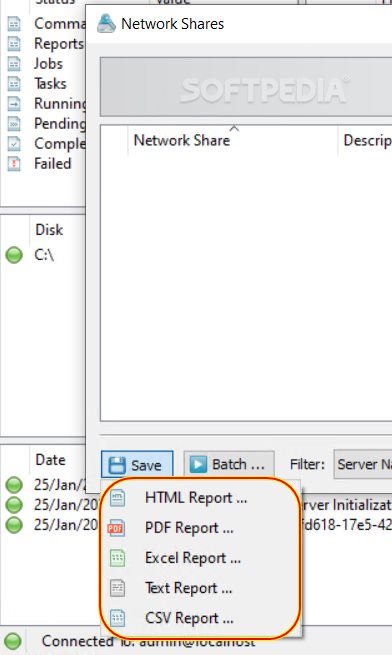This screenshot has width=392, height=655.
Task: Click the red PDF Report icon
Action: tap(116, 528)
